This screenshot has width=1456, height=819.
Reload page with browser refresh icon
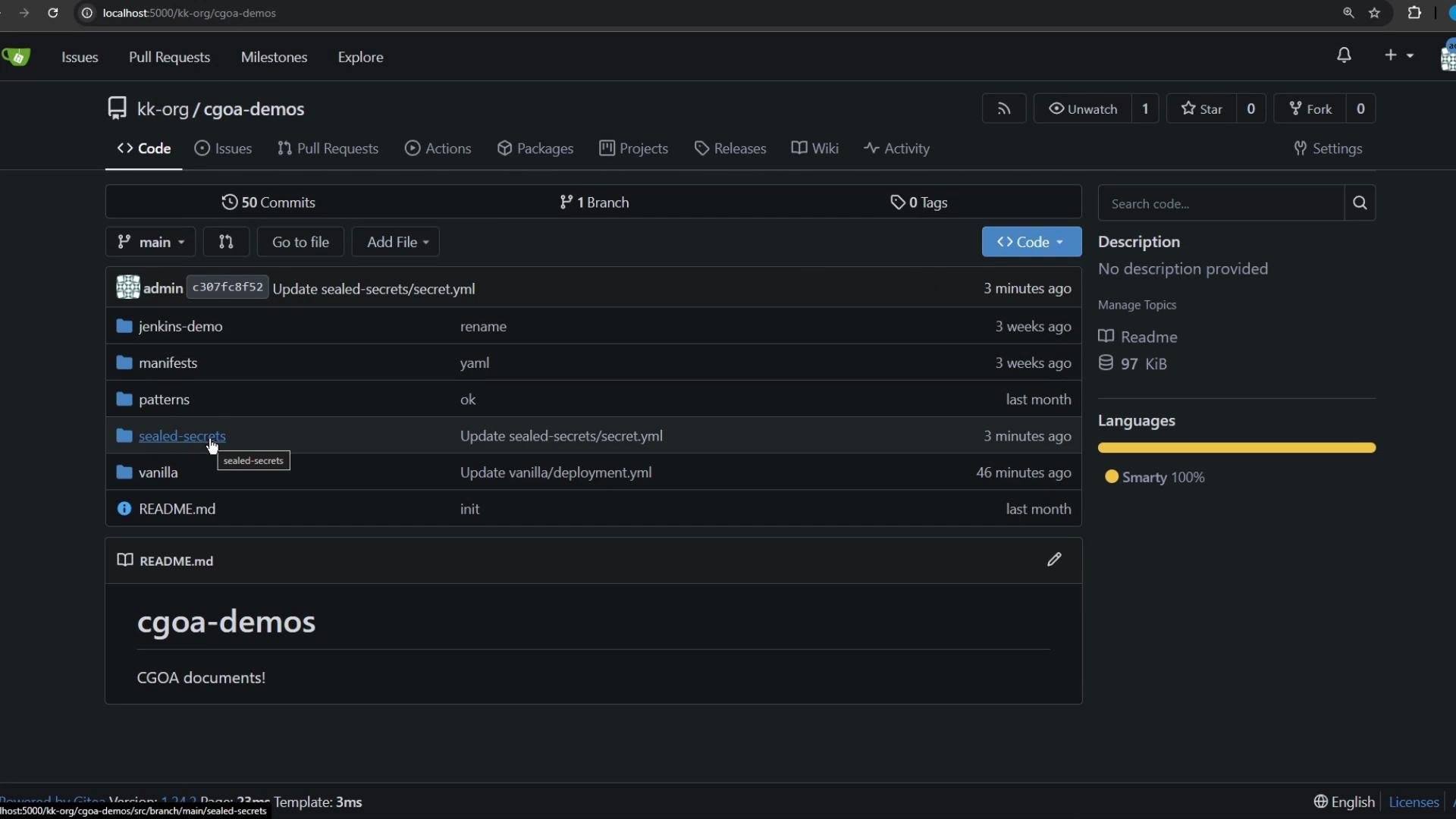click(x=52, y=13)
